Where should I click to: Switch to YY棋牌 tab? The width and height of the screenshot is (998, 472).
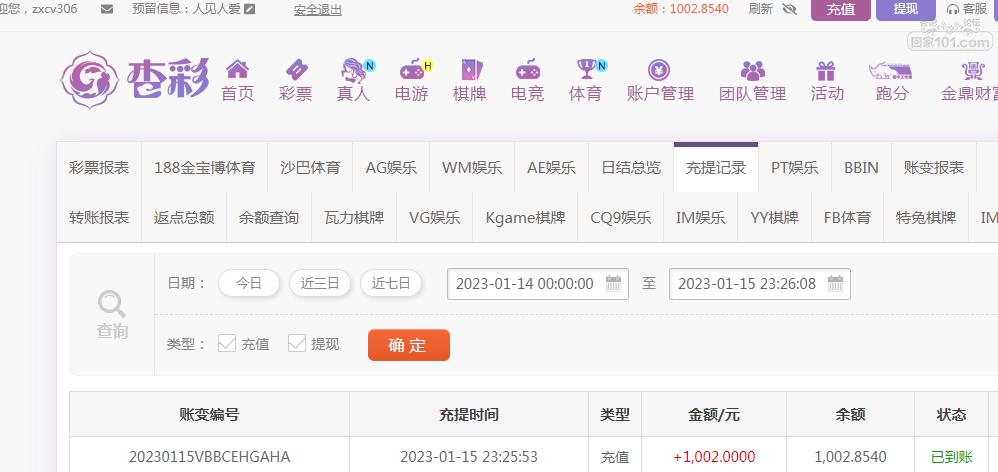774,217
